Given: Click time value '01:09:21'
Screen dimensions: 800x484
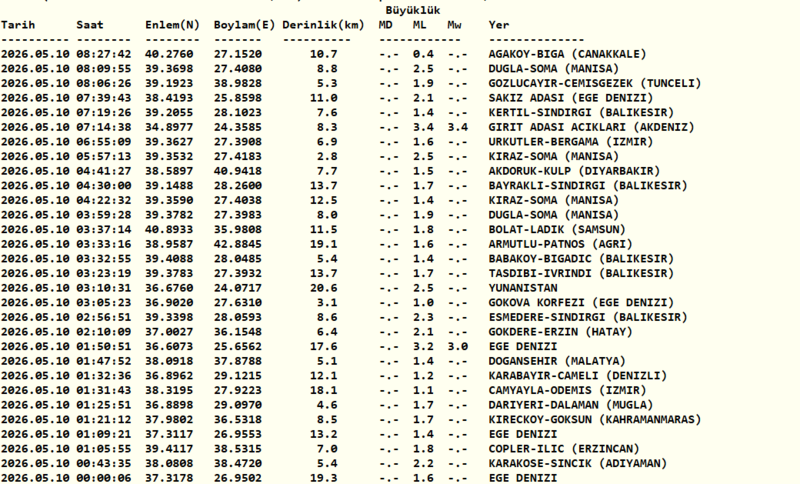Looking at the screenshot, I should [104, 435].
